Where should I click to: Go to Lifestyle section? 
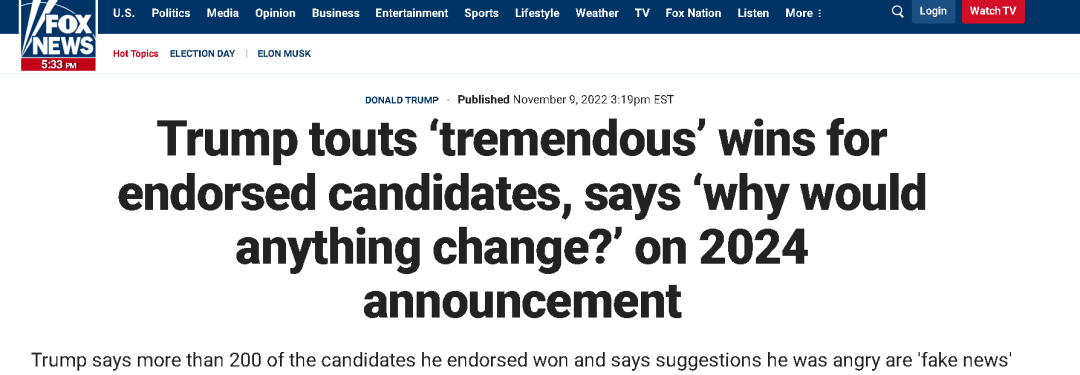pos(537,13)
